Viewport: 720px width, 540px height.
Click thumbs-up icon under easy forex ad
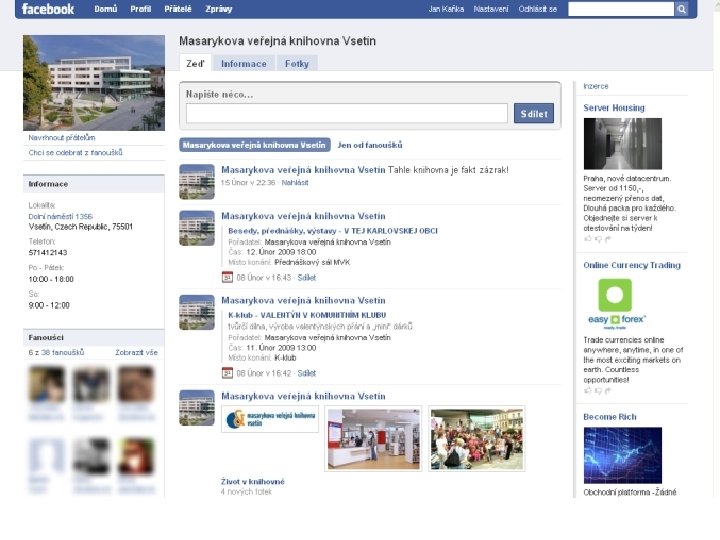point(588,391)
